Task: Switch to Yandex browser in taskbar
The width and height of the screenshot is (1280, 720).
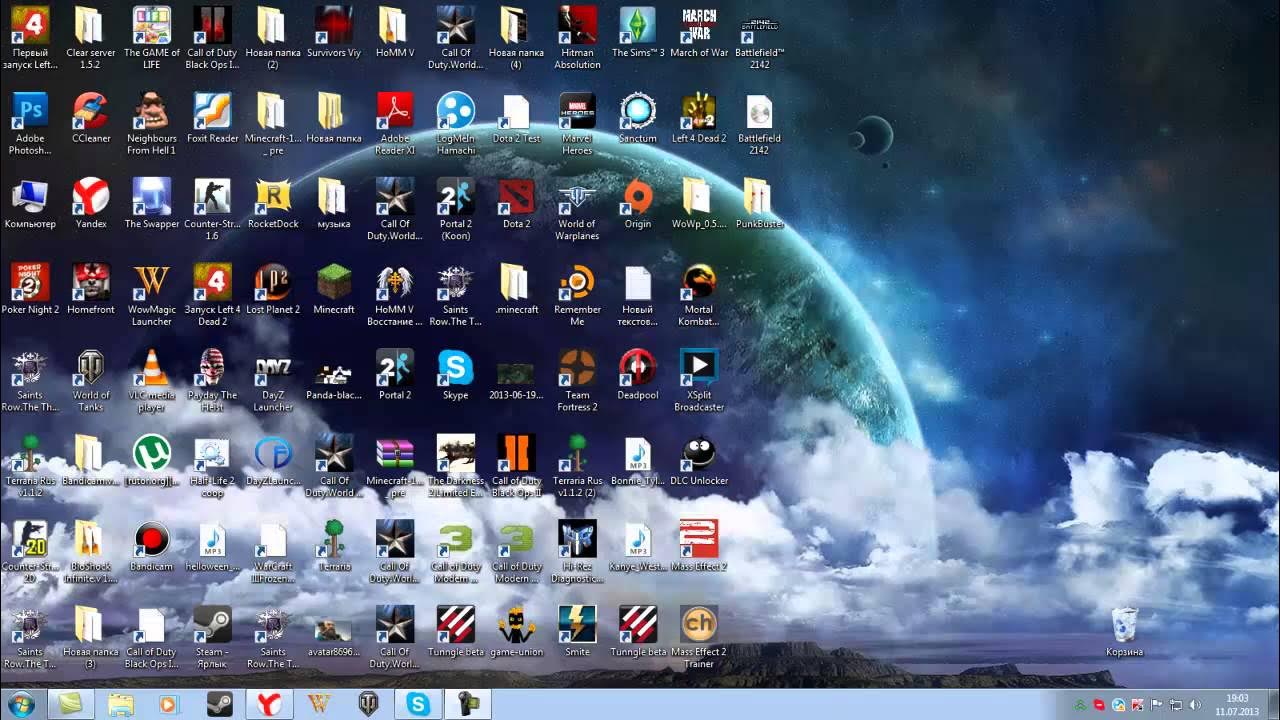Action: 269,705
